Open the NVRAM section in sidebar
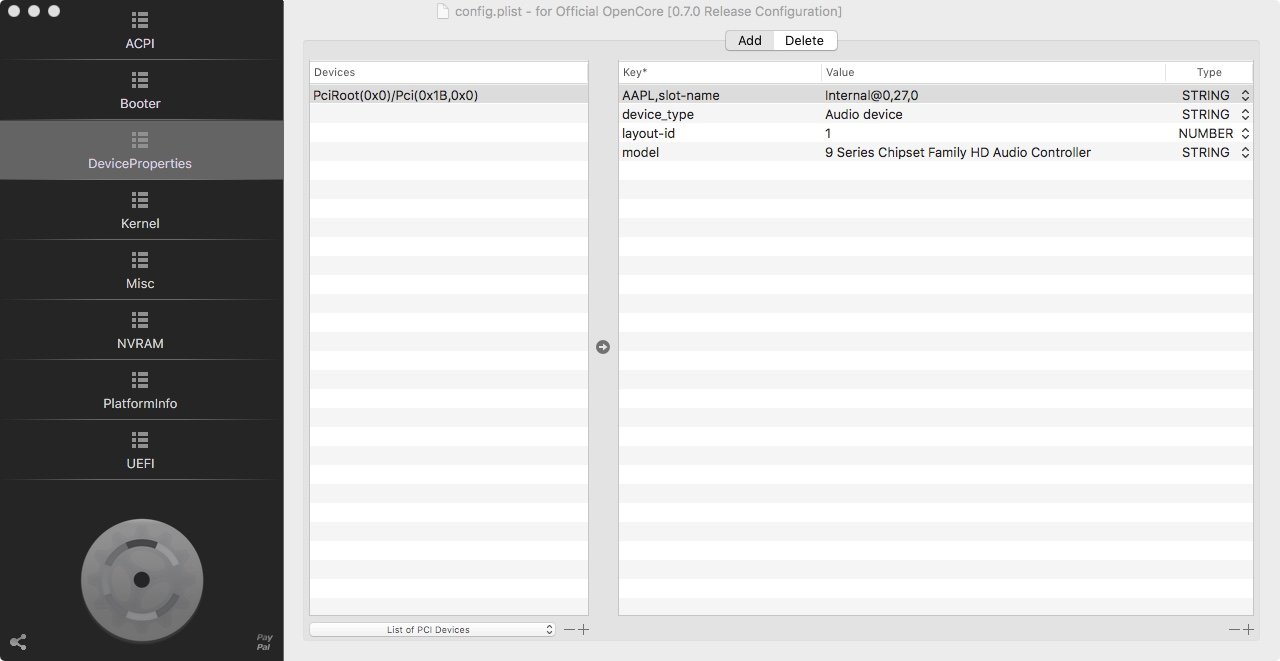This screenshot has height=661, width=1280. coord(140,331)
